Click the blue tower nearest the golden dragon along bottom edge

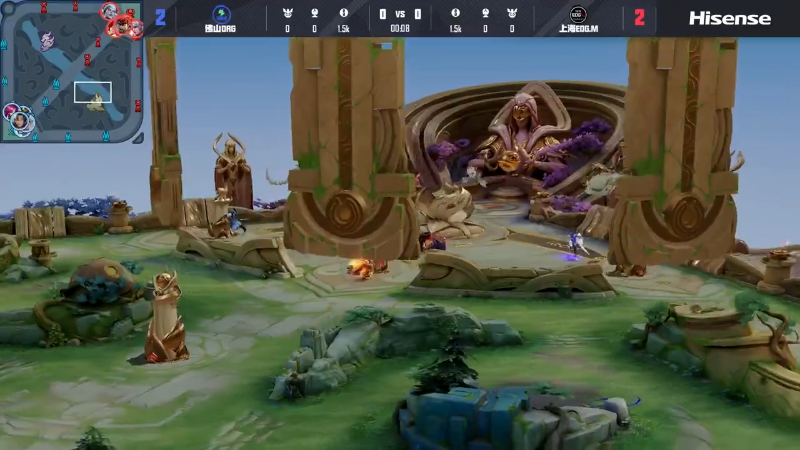click(x=106, y=136)
